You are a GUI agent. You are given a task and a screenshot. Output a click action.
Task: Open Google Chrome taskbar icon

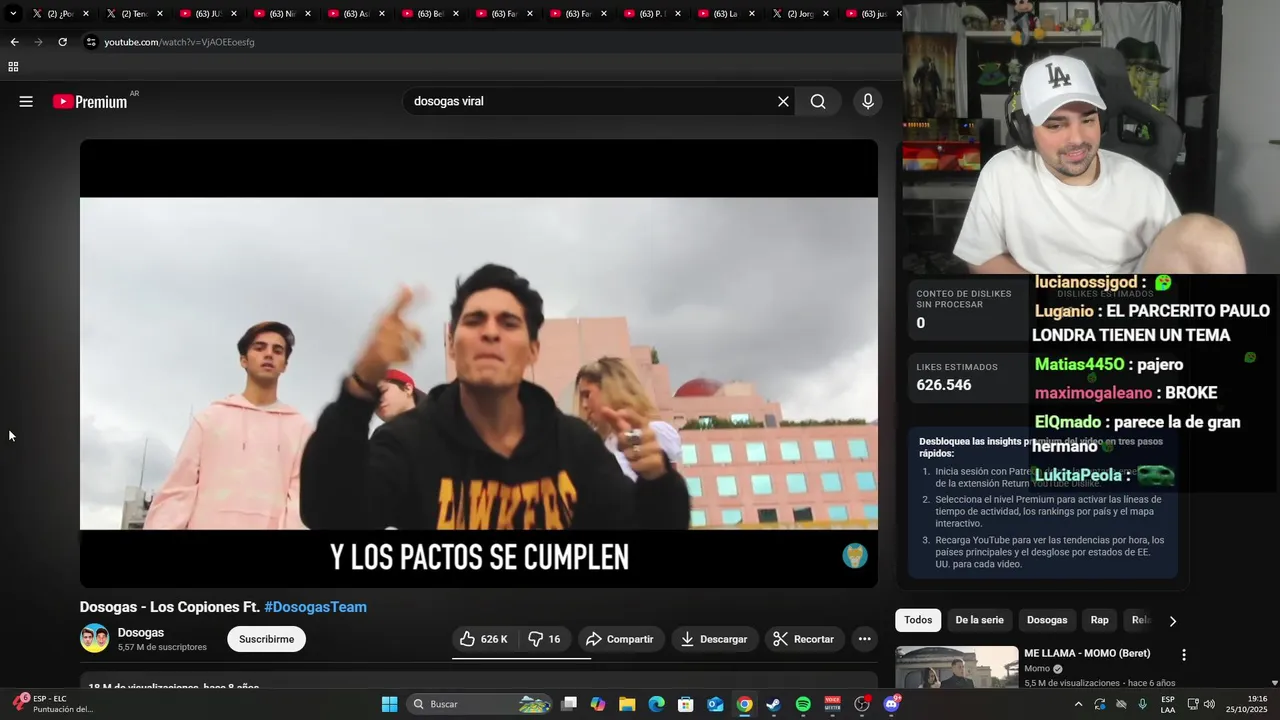(x=744, y=704)
